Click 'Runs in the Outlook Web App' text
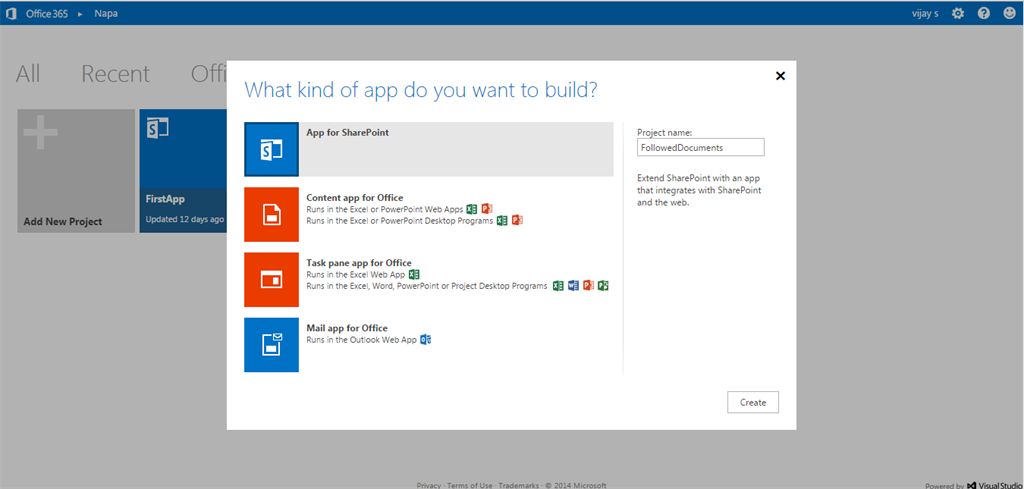Viewport: 1024px width, 489px height. point(361,340)
